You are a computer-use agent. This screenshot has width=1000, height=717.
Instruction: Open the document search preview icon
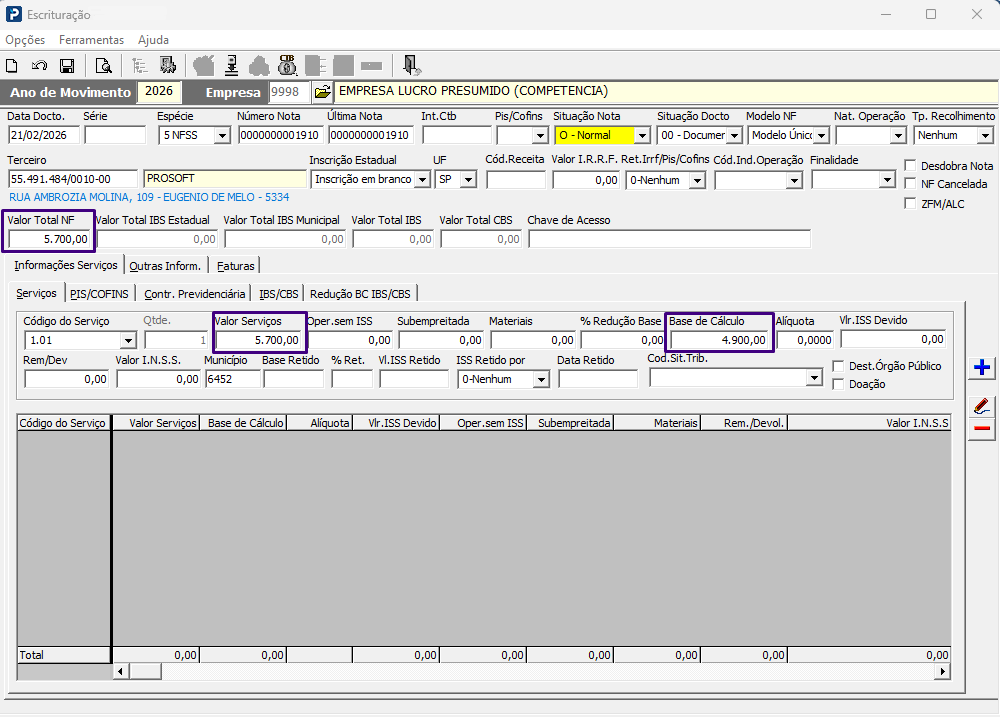103,66
